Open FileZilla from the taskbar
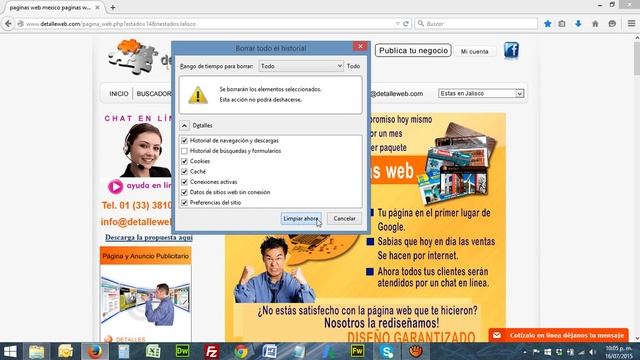 pos(211,351)
